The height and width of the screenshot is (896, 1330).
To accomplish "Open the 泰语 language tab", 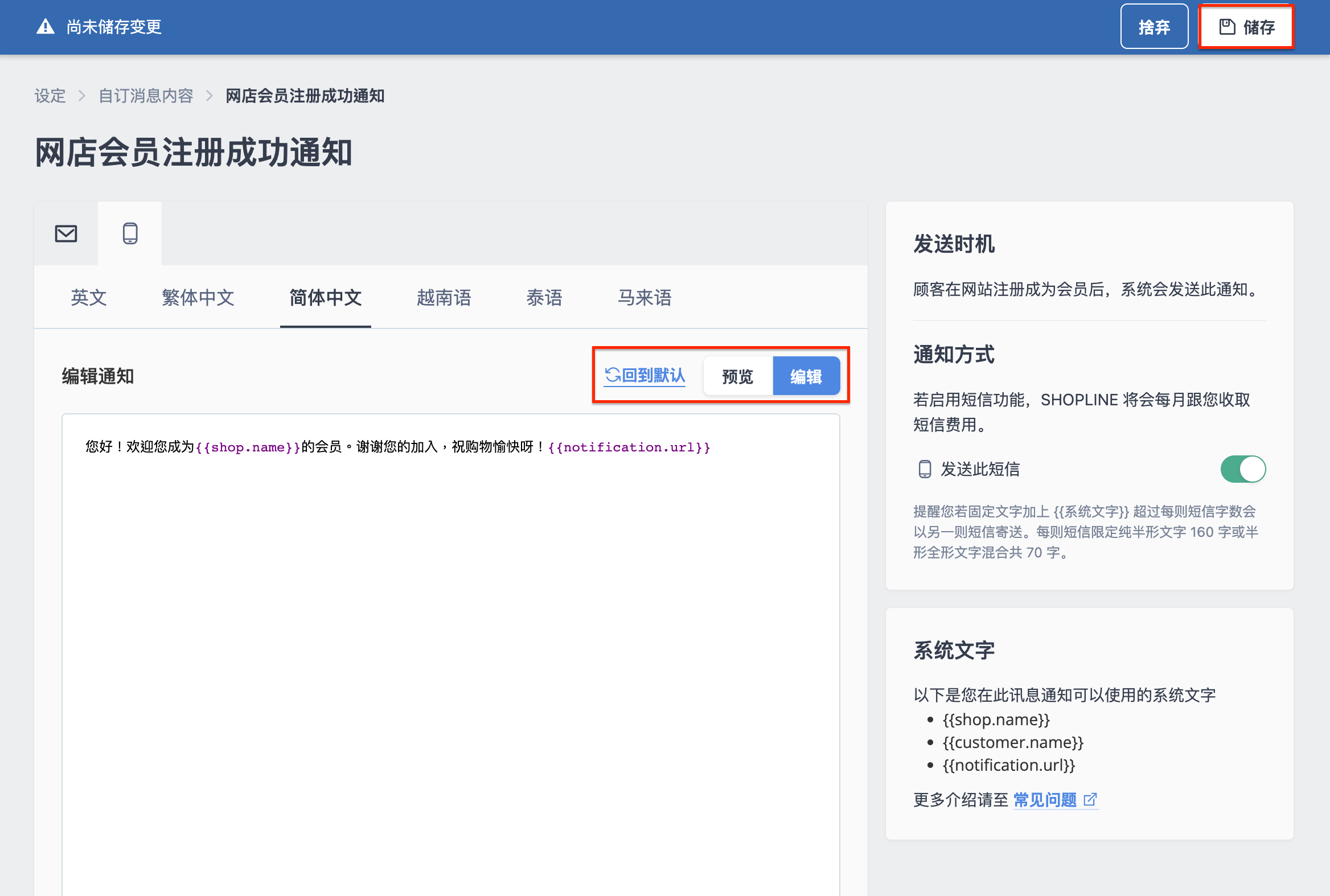I will click(x=544, y=297).
